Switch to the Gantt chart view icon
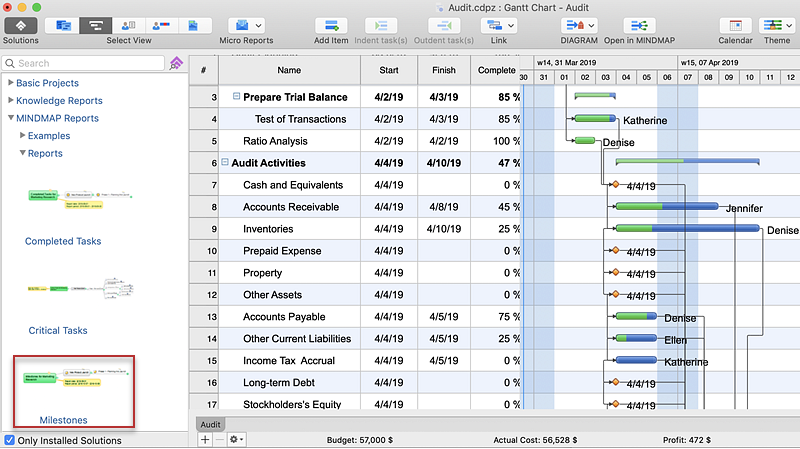The width and height of the screenshot is (800, 449). point(95,26)
